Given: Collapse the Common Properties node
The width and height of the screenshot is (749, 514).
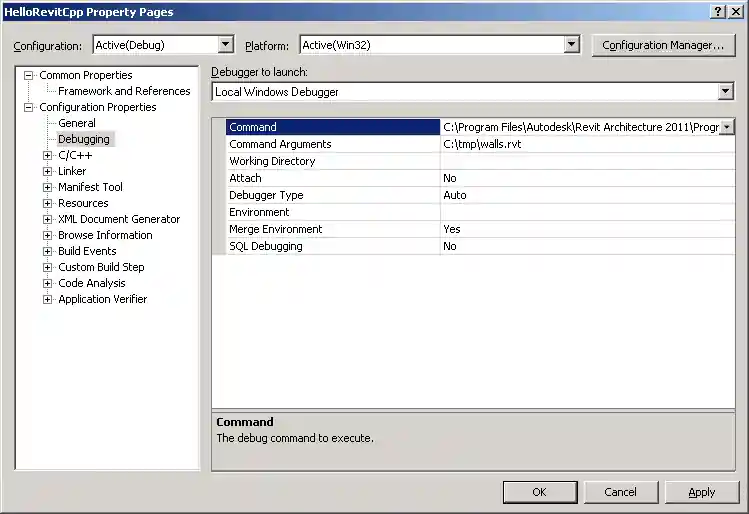Looking at the screenshot, I should [29, 75].
